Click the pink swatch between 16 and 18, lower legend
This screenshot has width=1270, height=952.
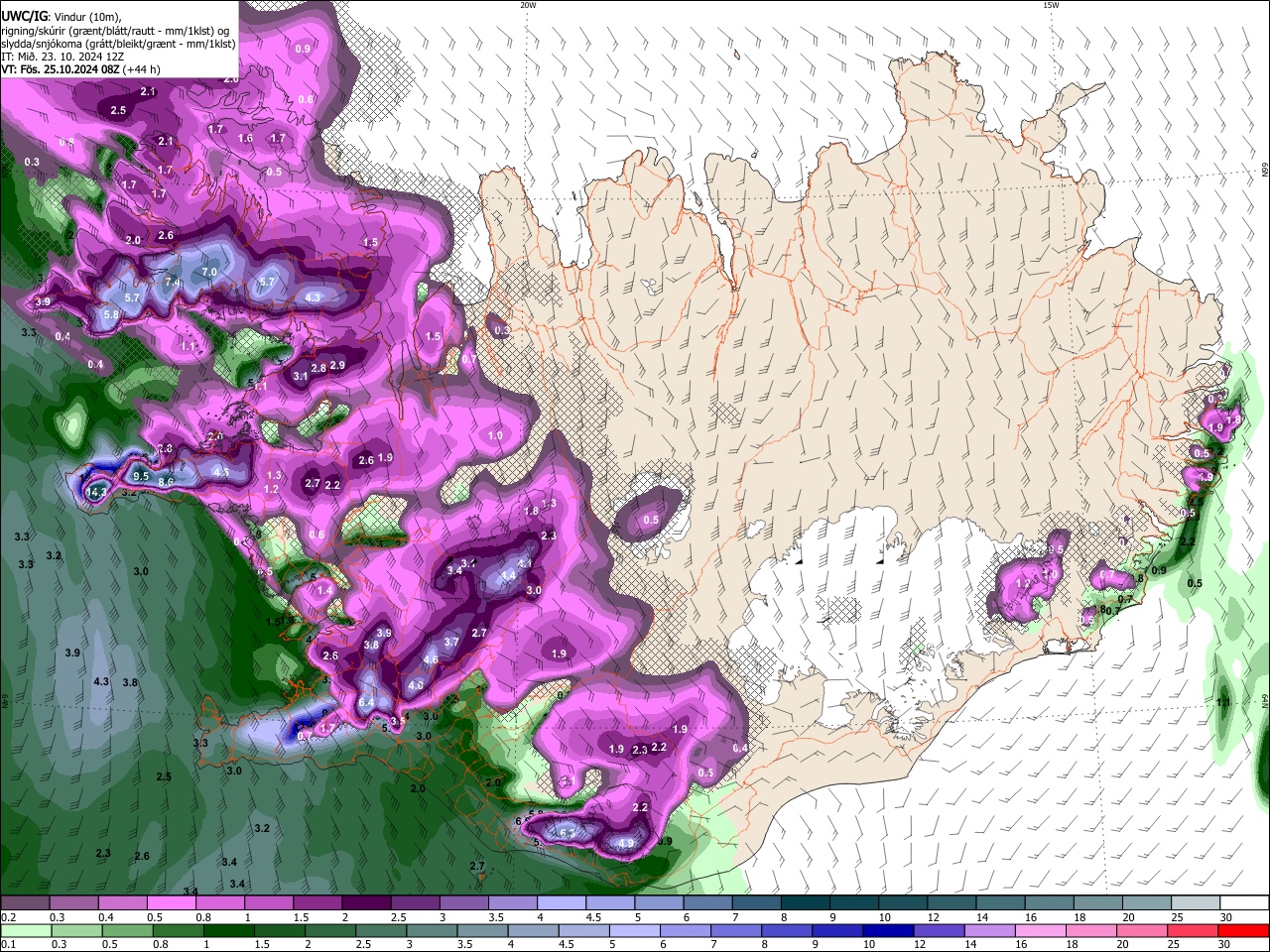click(x=1040, y=931)
